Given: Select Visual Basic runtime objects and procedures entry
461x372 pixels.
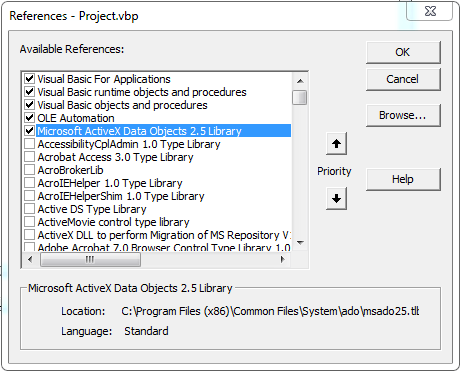Looking at the screenshot, I should point(142,92).
